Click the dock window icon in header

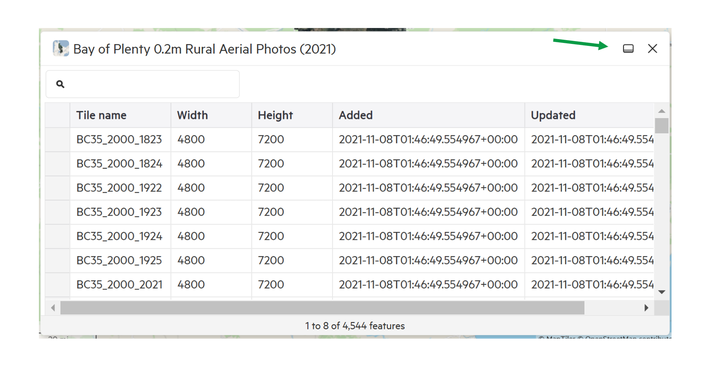click(628, 49)
